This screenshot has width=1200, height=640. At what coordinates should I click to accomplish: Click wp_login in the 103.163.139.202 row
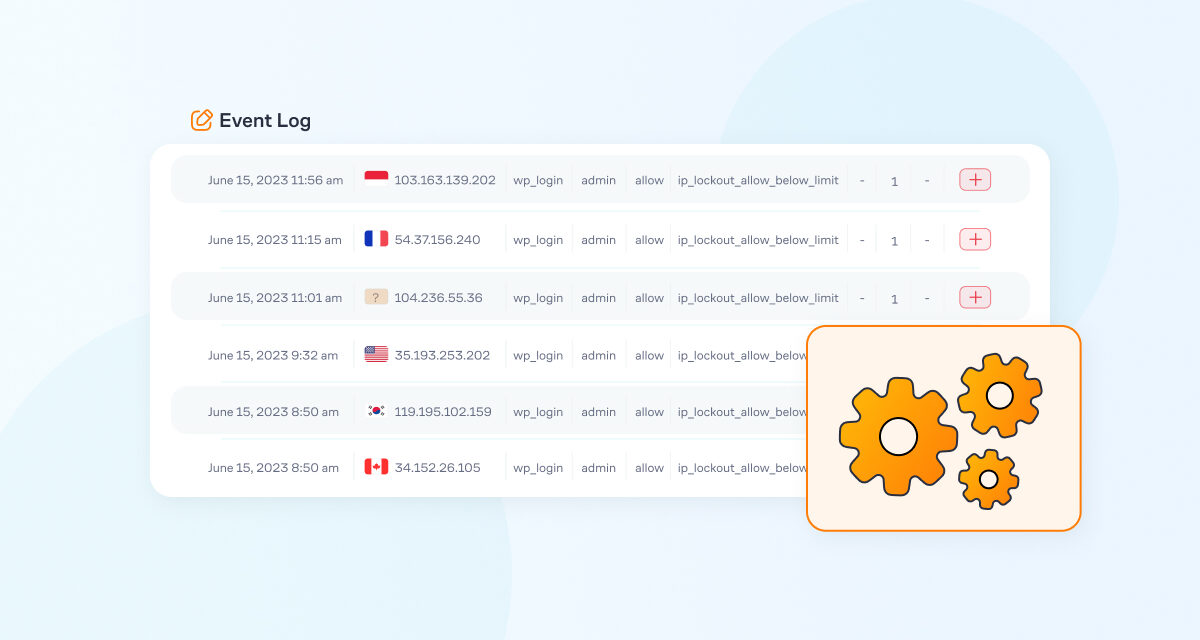(538, 181)
